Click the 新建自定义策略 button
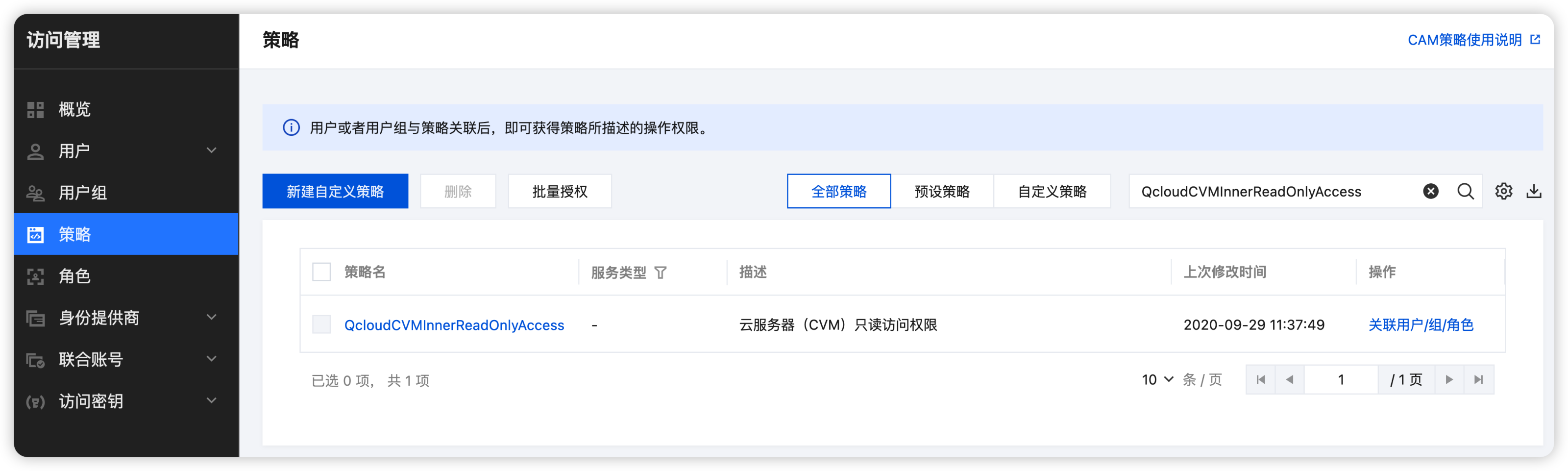Image resolution: width=1568 pixels, height=471 pixels. 335,191
